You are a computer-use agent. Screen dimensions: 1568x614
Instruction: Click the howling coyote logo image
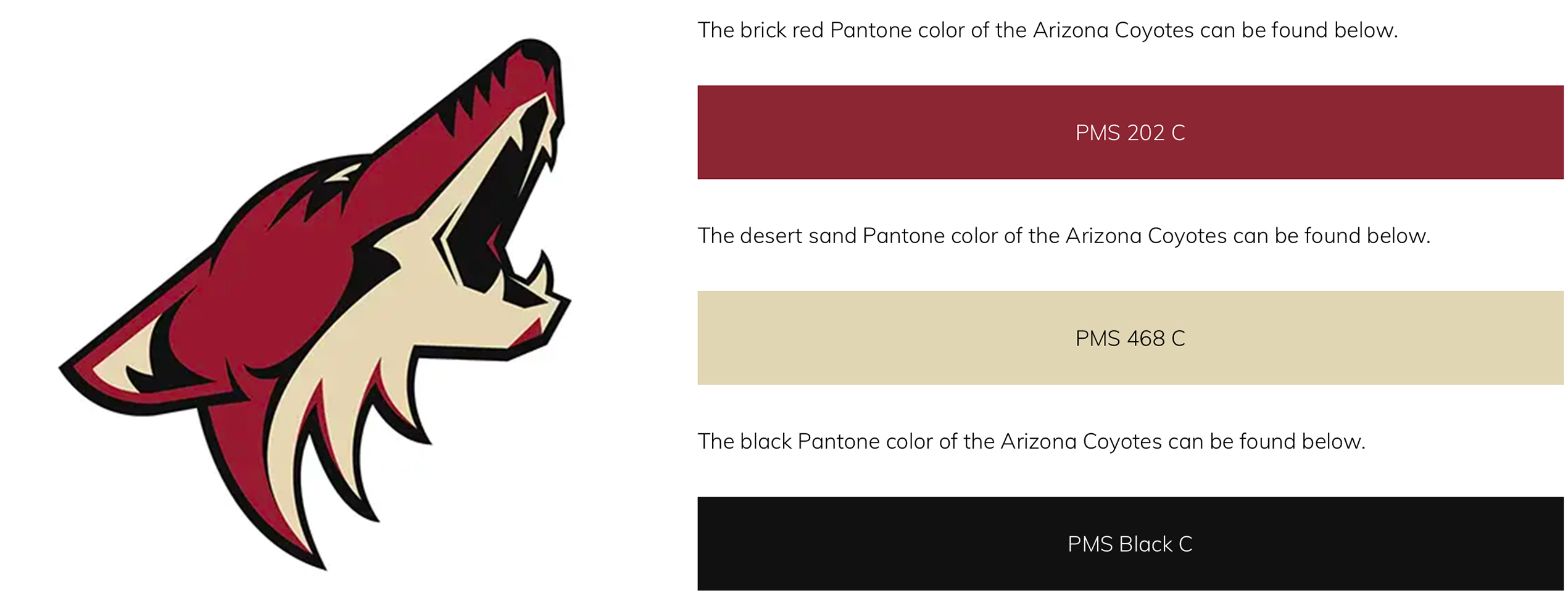(315, 304)
